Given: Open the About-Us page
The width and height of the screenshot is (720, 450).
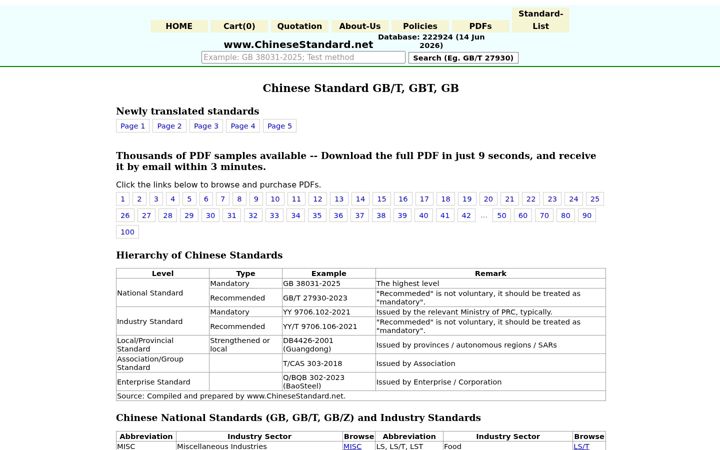Looking at the screenshot, I should (360, 26).
